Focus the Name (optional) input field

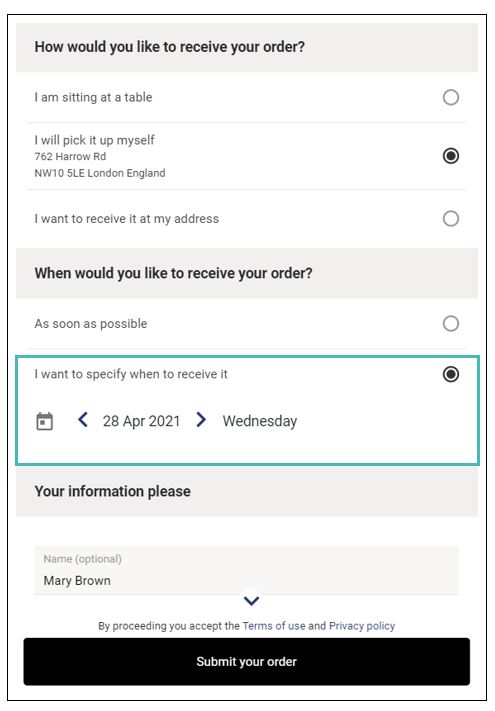pyautogui.click(x=247, y=570)
